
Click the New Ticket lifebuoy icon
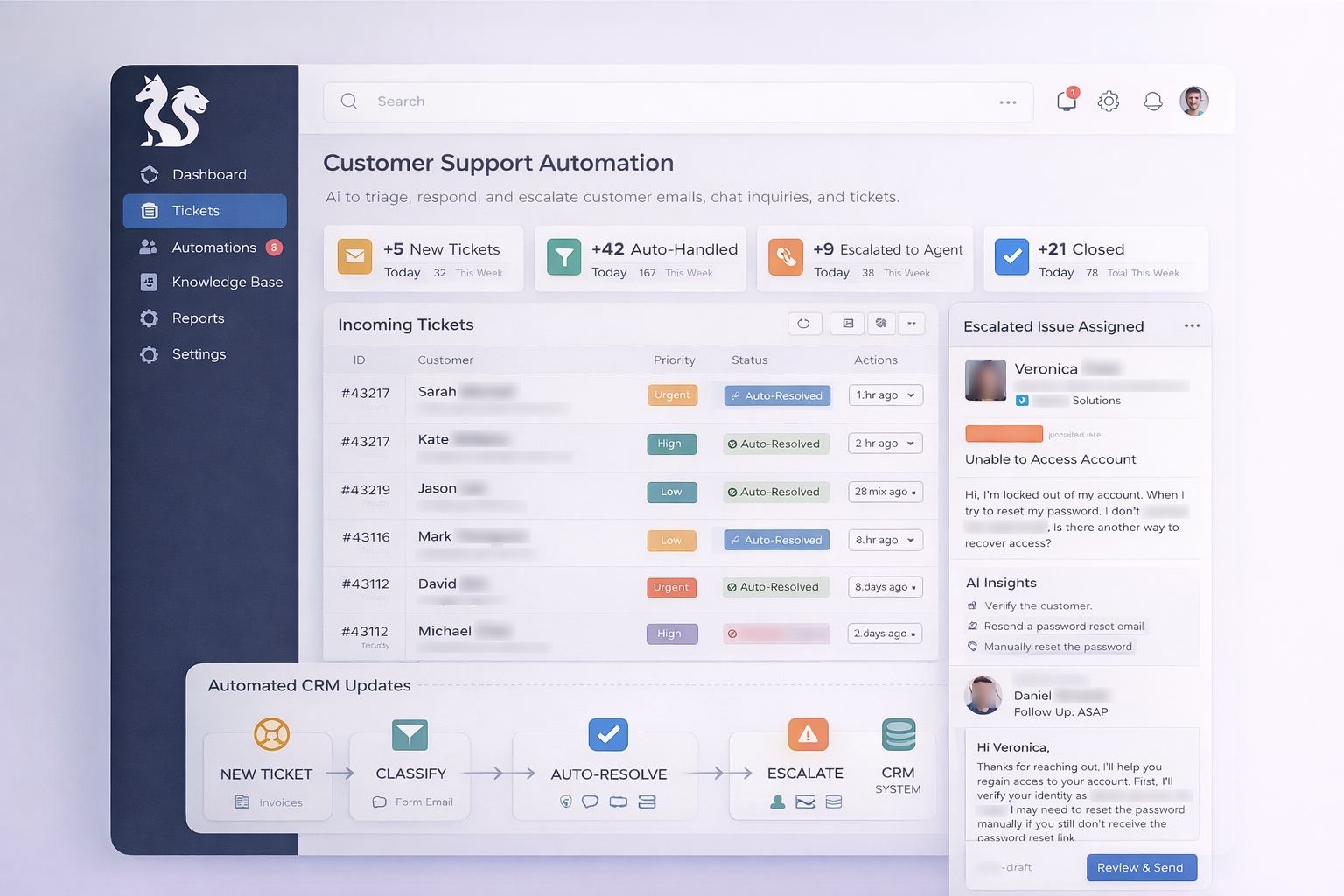point(271,734)
